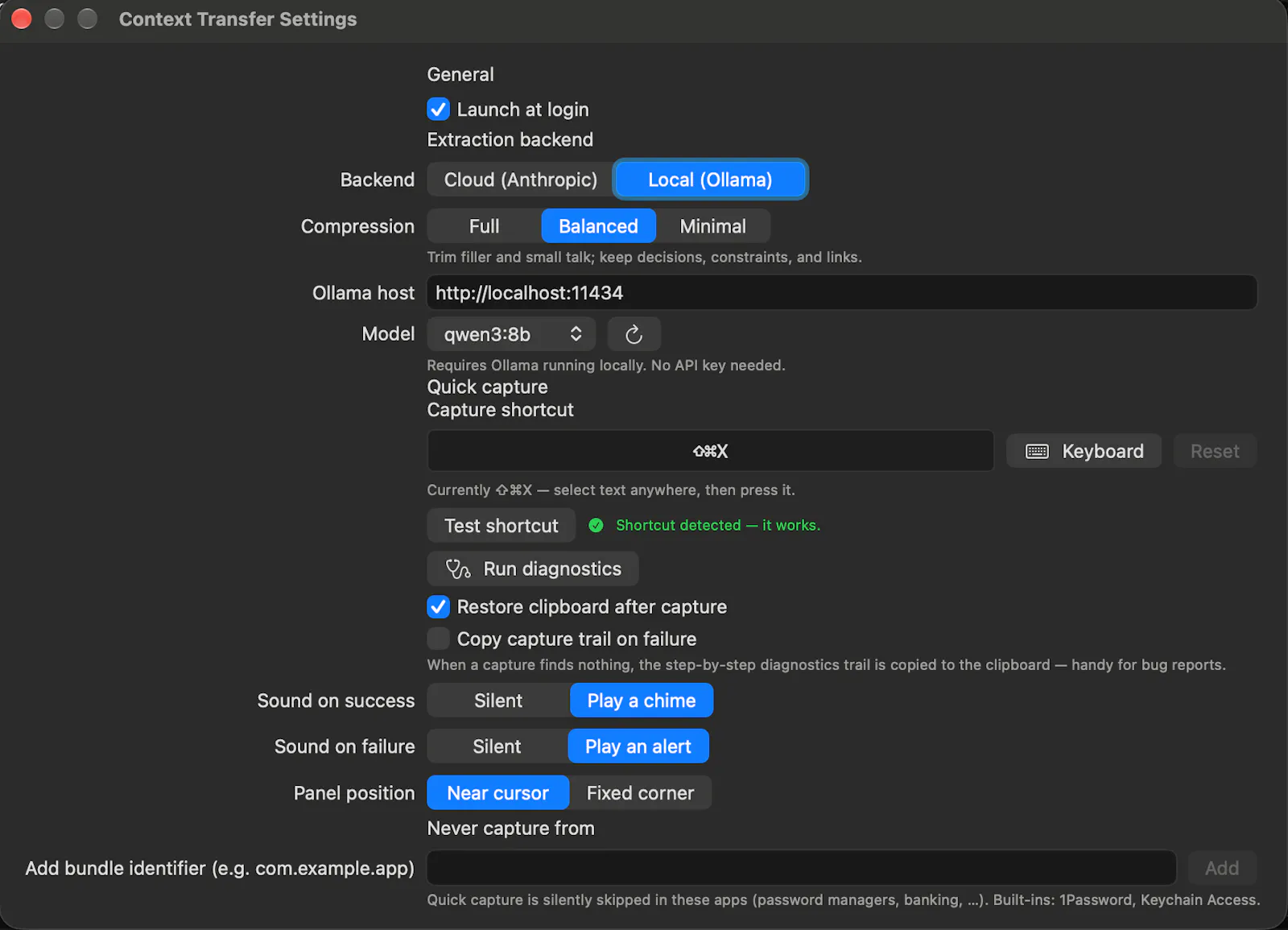This screenshot has height=930, width=1288.
Task: Click the green shortcut detected checkmark icon
Action: tap(596, 525)
